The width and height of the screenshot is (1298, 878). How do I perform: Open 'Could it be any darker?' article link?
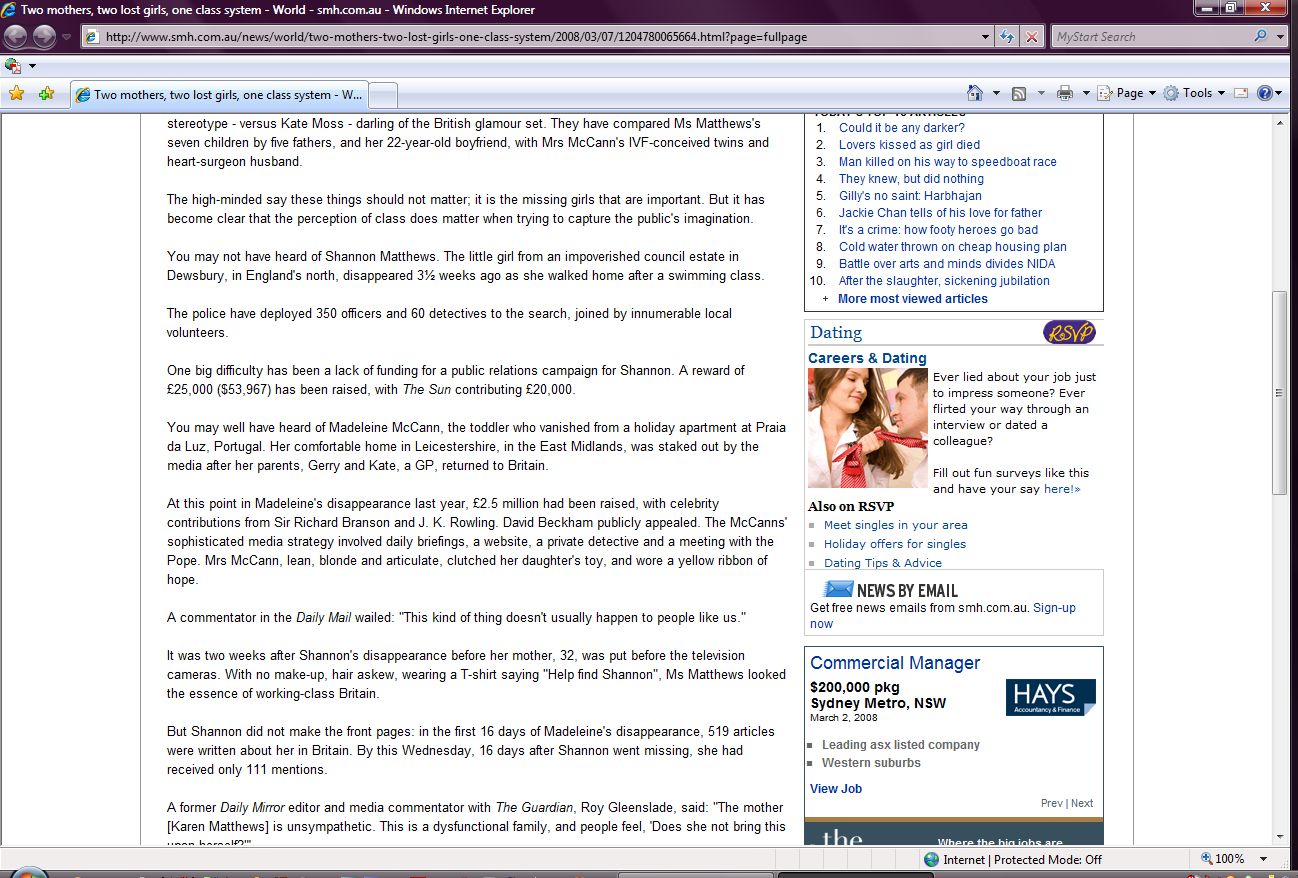point(901,128)
